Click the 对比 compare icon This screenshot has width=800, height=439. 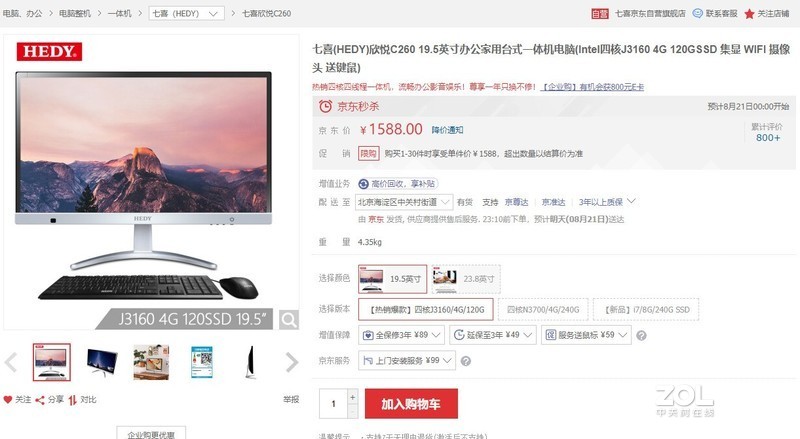pyautogui.click(x=72, y=400)
